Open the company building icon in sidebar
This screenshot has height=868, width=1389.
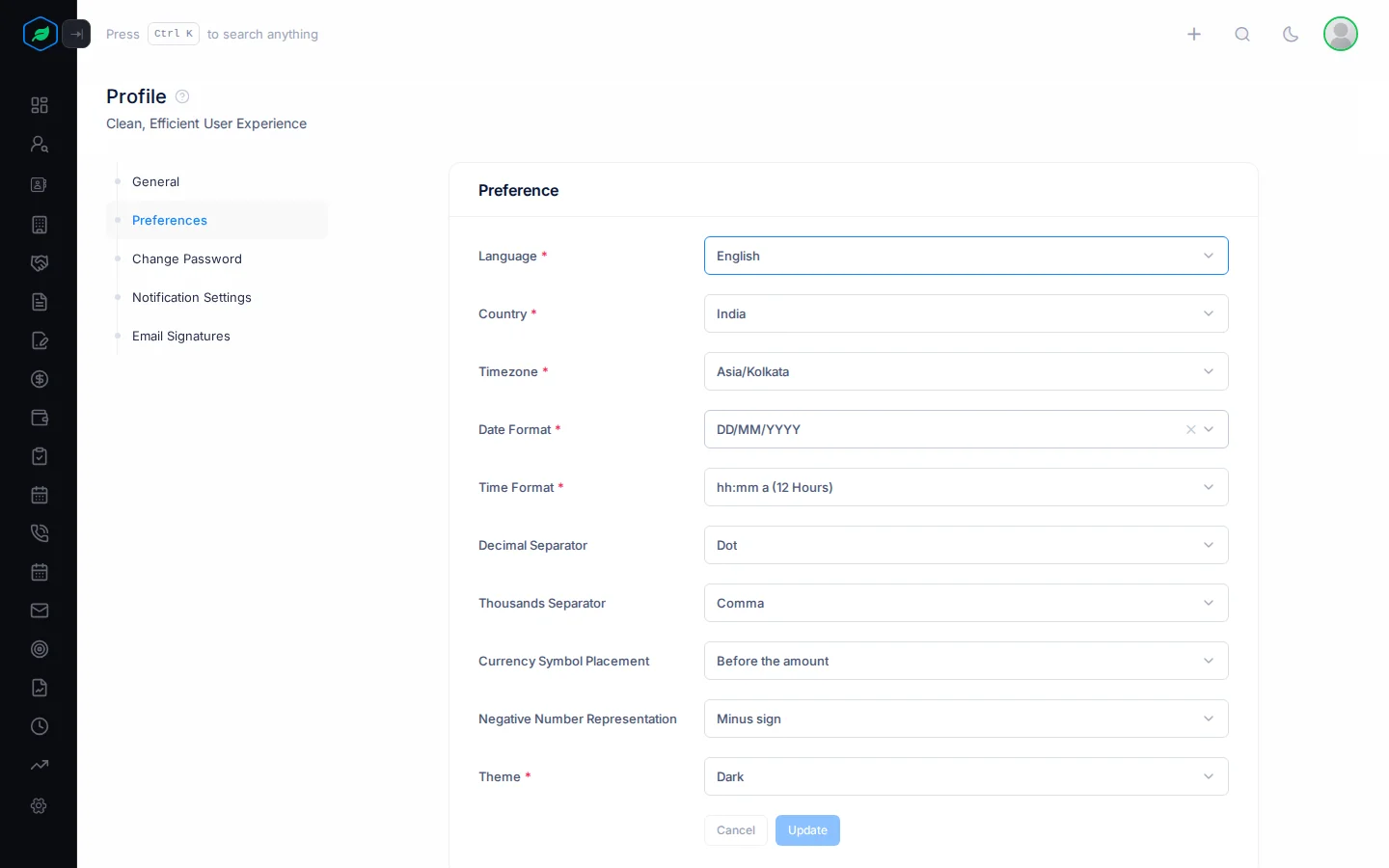coord(40,225)
